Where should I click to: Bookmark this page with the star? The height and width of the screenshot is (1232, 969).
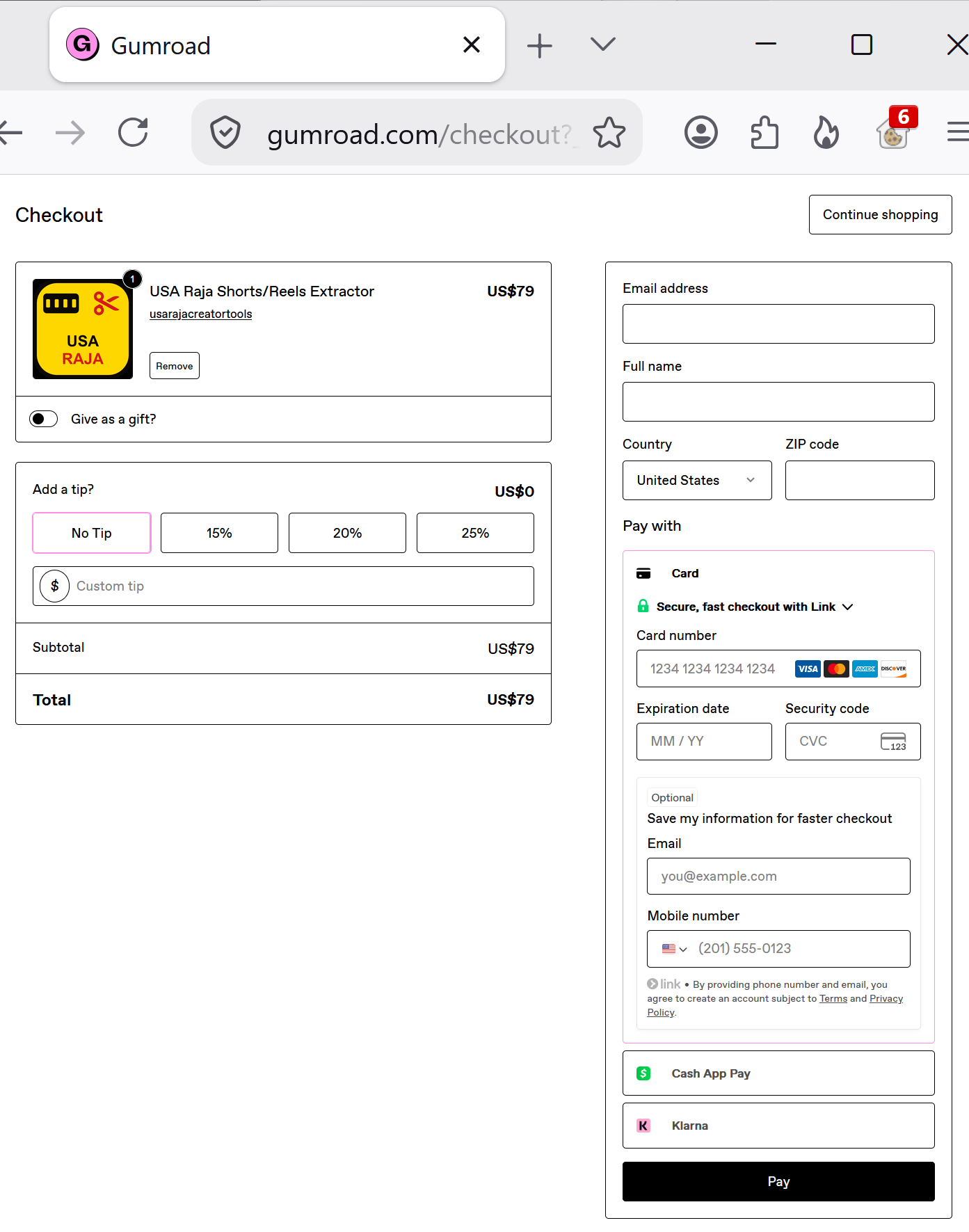(x=609, y=132)
